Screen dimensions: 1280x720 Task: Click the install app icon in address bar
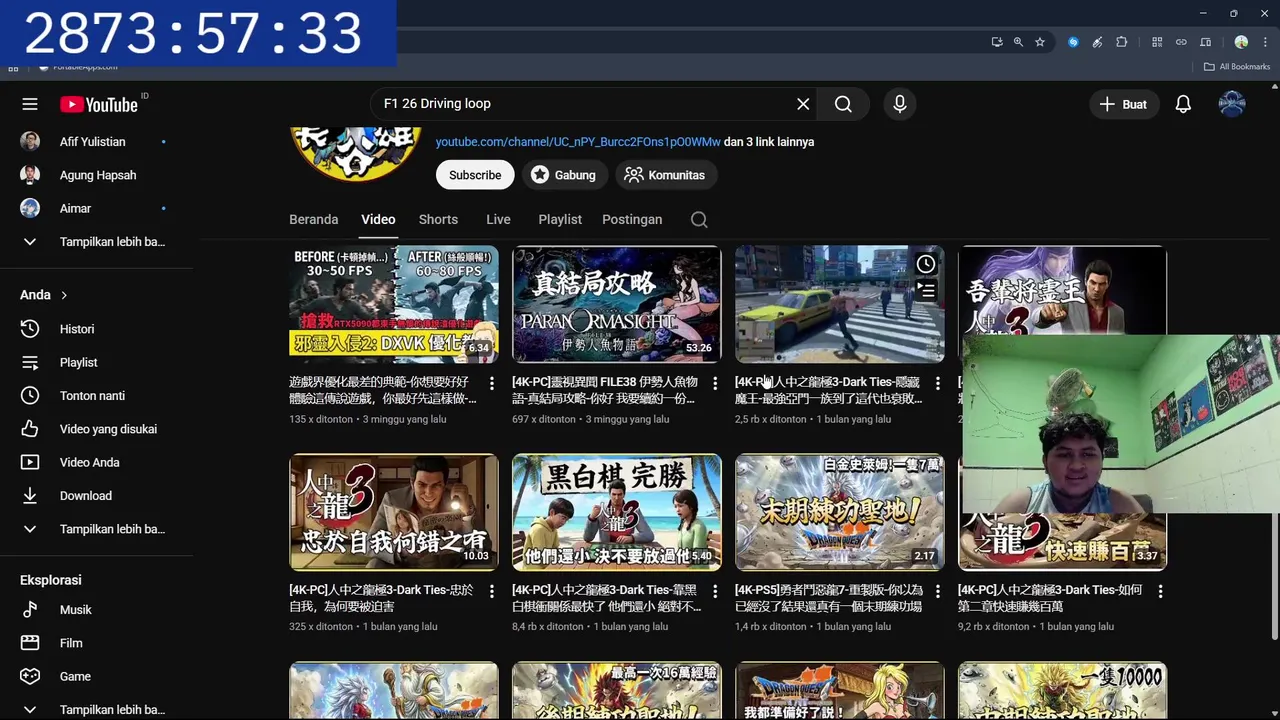click(x=997, y=42)
